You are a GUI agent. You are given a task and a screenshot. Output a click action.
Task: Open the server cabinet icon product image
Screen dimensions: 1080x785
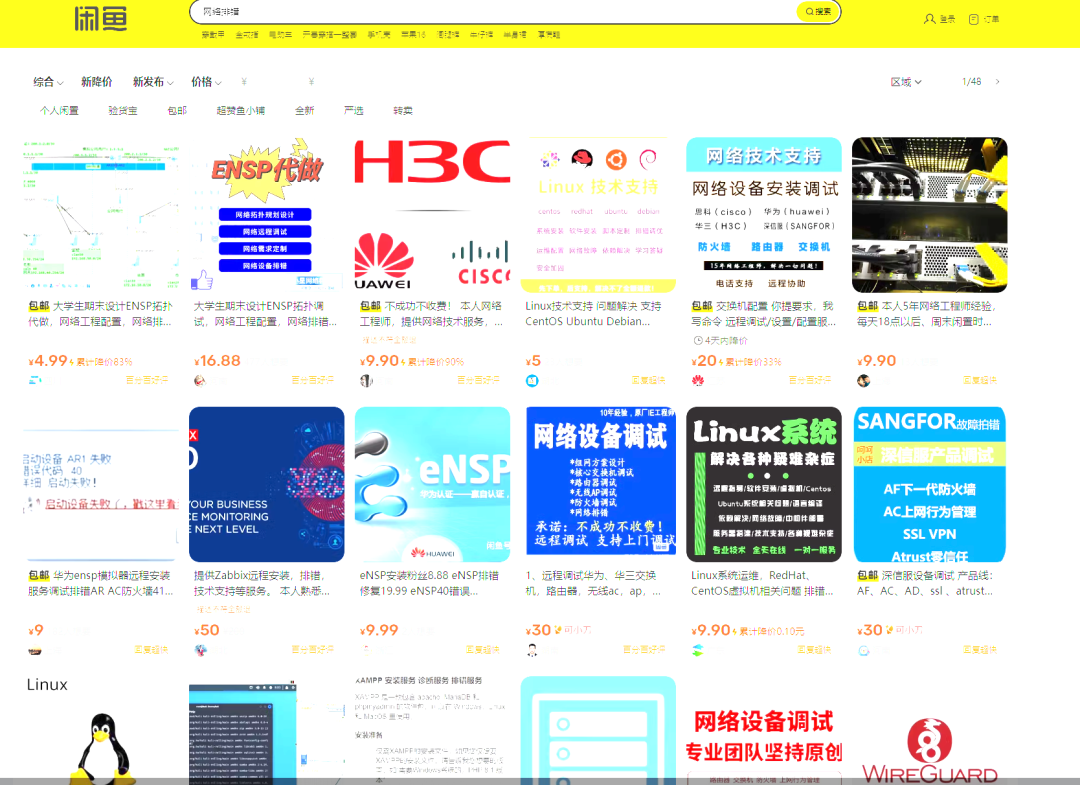598,731
